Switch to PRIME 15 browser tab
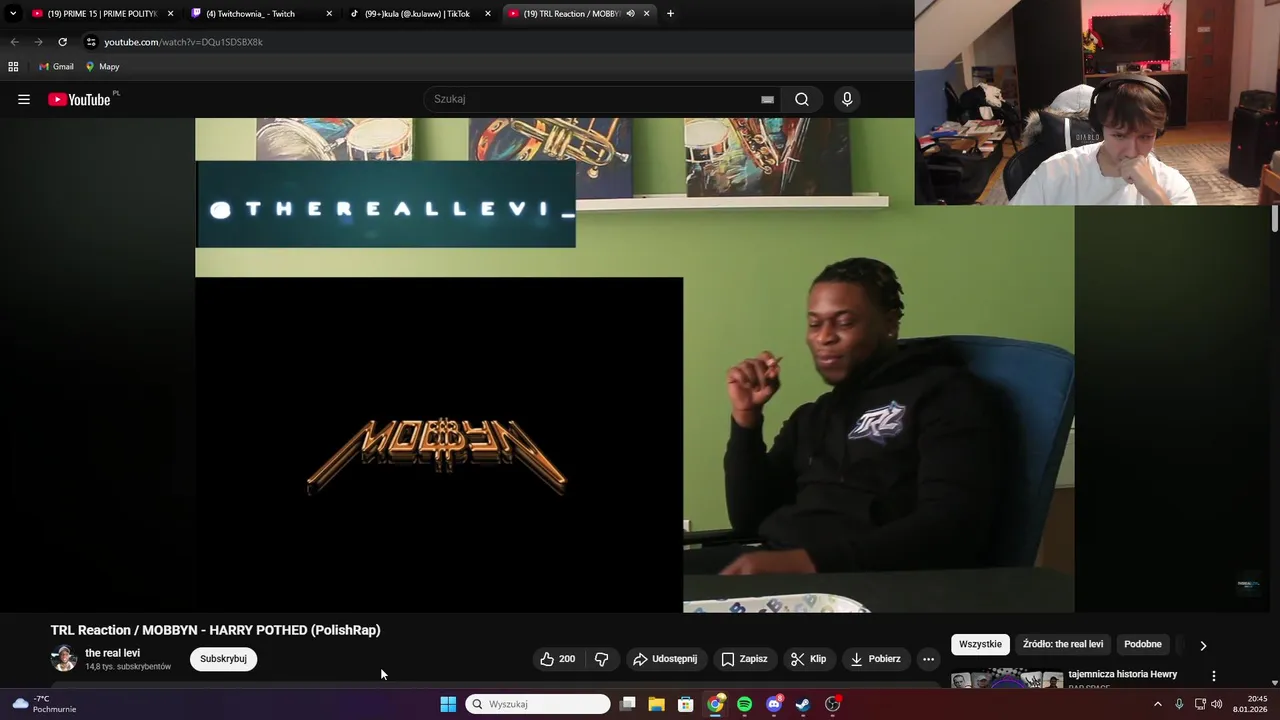The image size is (1280, 720). click(100, 14)
